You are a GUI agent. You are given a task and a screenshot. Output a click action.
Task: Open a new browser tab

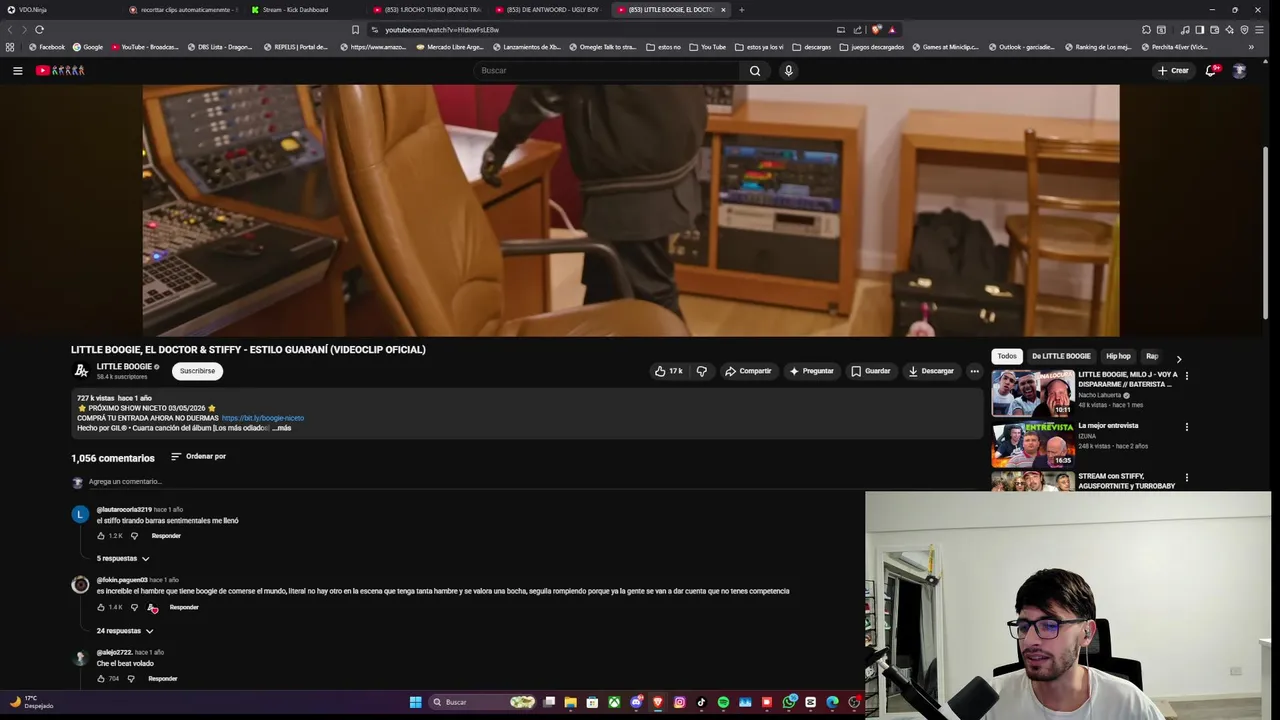click(x=741, y=10)
